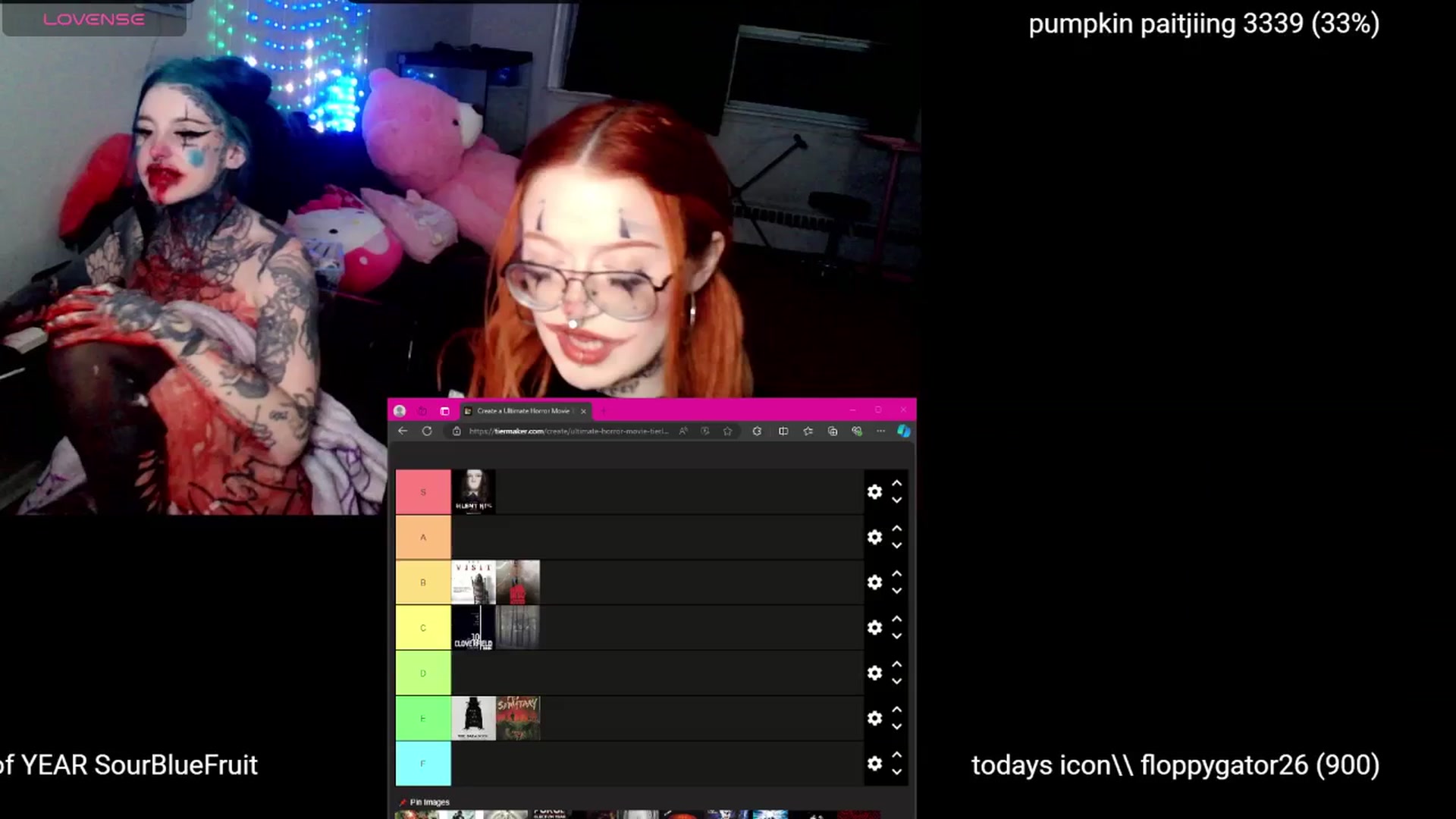The width and height of the screenshot is (1456, 819).
Task: Open browser extensions puzzle icon
Action: point(757,431)
